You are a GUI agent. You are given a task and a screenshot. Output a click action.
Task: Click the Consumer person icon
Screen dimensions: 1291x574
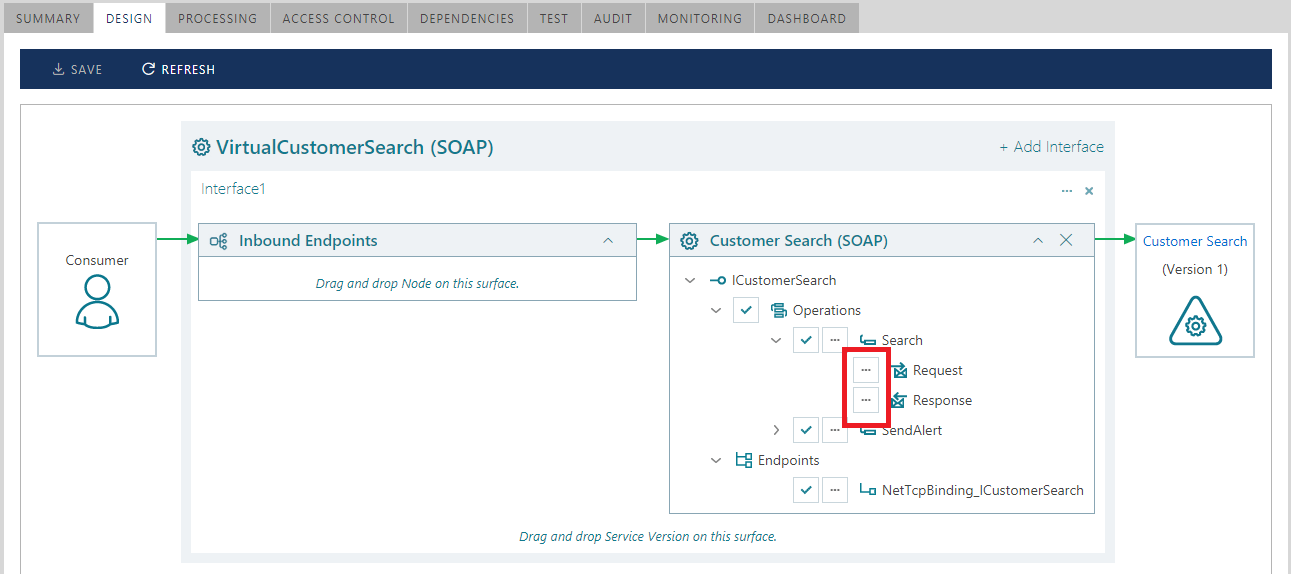(x=97, y=301)
